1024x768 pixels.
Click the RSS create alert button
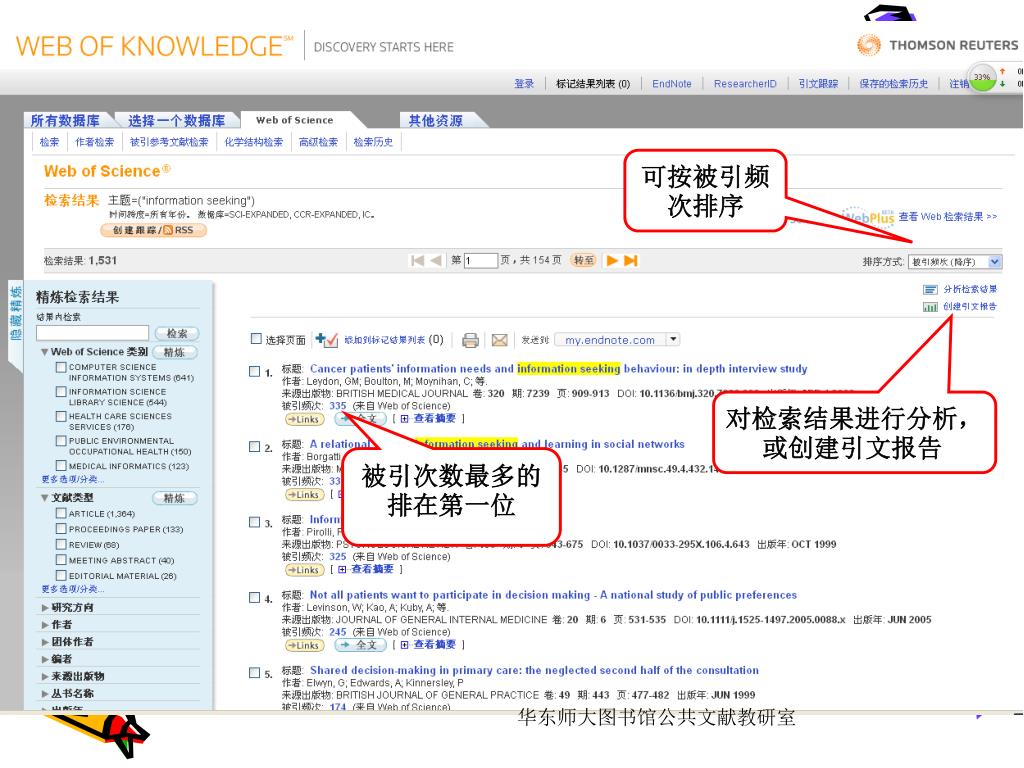pos(153,230)
